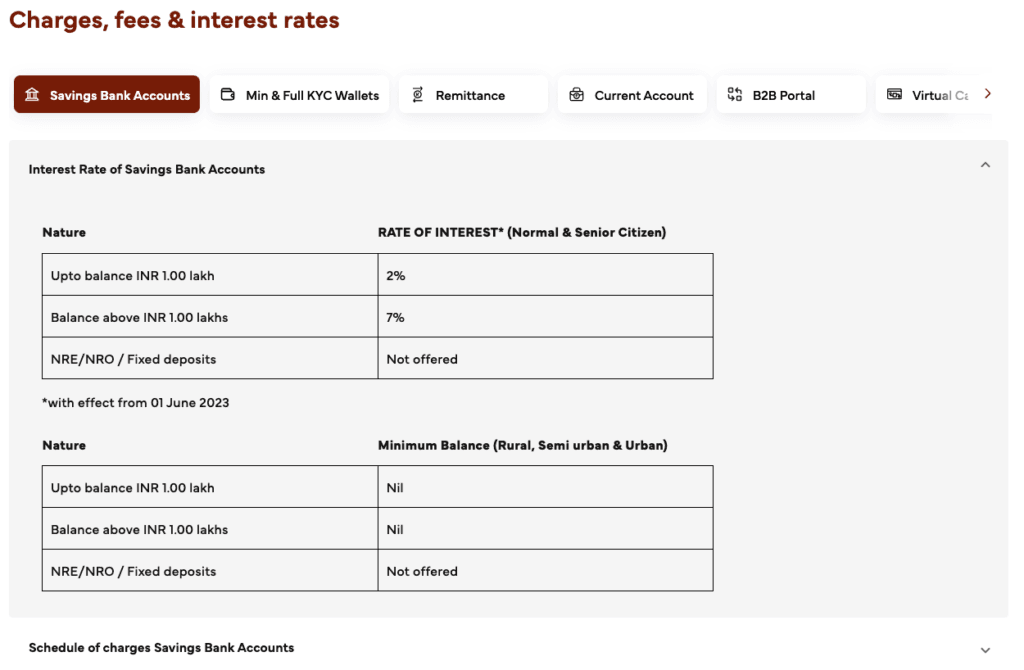
Task: Click the wallet icon beside Min & Full KYC
Action: pos(228,95)
